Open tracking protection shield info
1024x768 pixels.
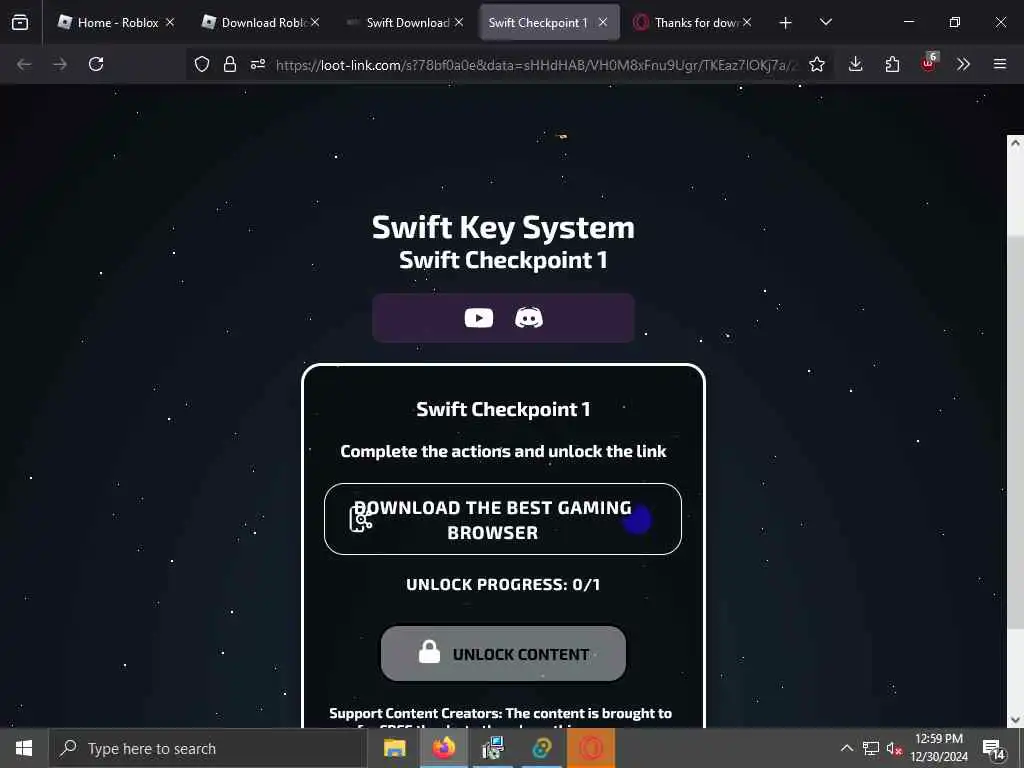coord(202,64)
